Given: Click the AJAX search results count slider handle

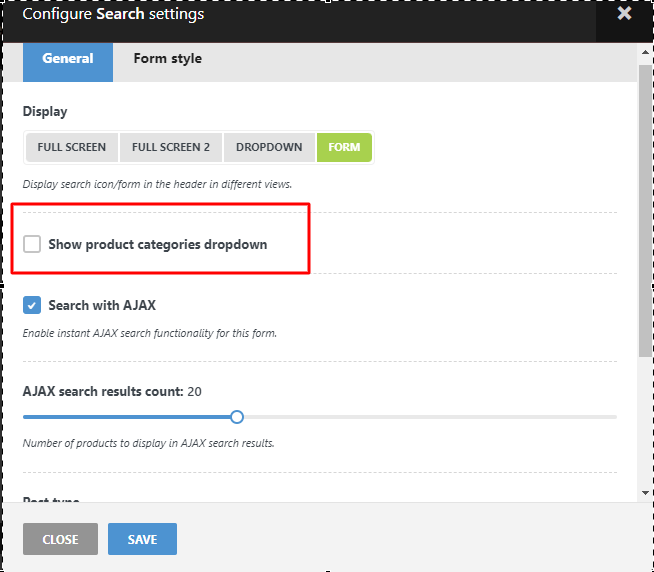Looking at the screenshot, I should (x=237, y=417).
